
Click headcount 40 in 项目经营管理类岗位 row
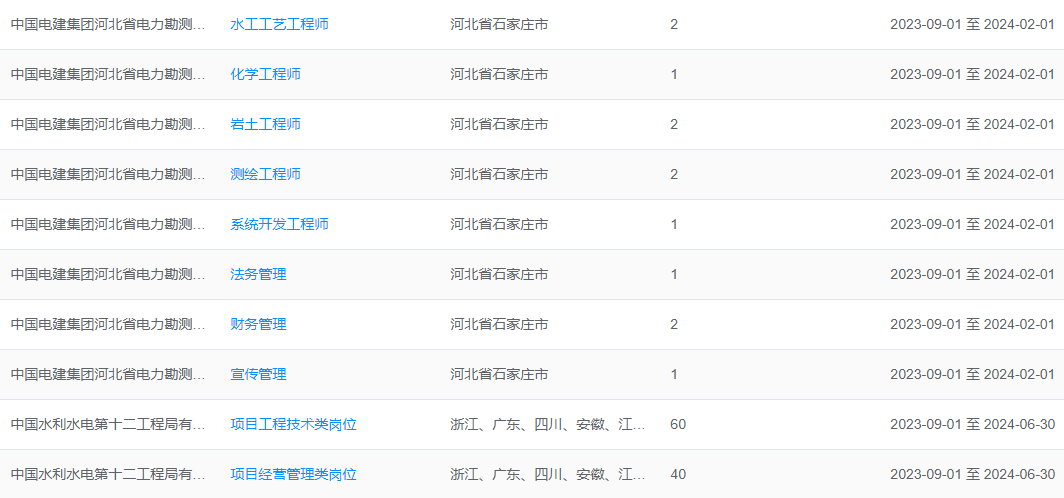(678, 474)
